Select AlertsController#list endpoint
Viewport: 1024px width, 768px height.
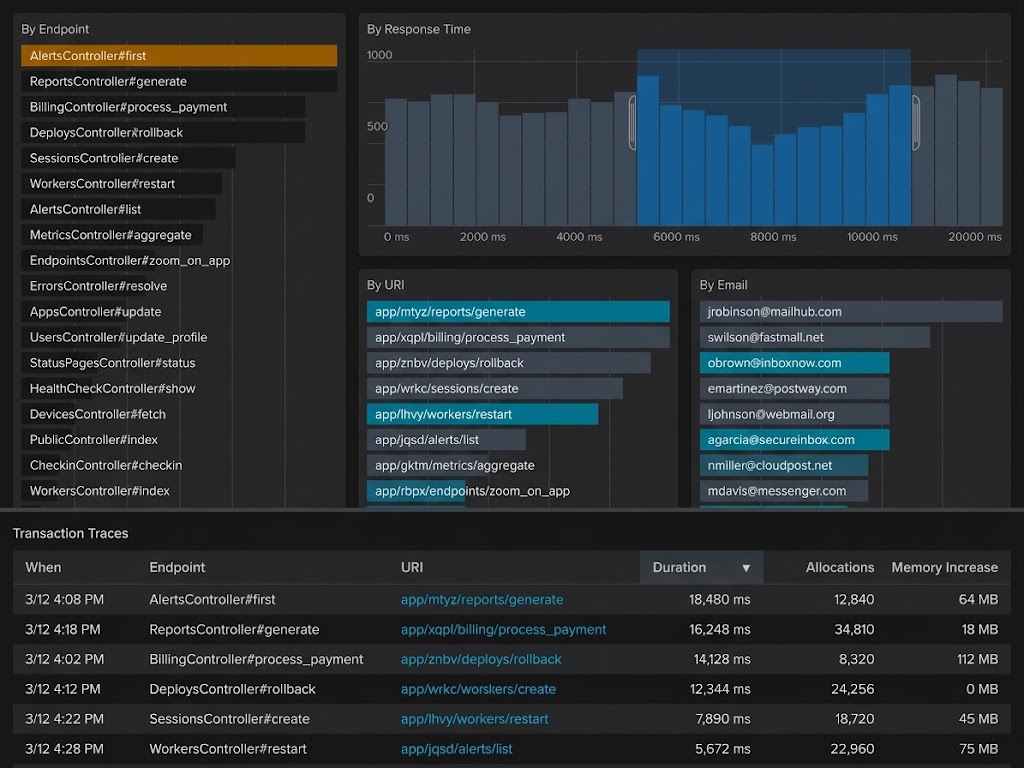click(x=118, y=209)
